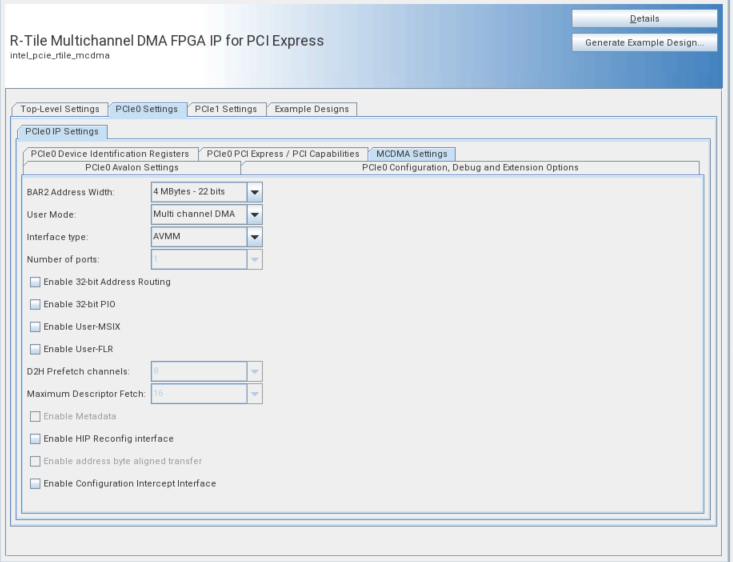Tick the Enable User-FLR checkbox
The height and width of the screenshot is (562, 733).
click(36, 349)
